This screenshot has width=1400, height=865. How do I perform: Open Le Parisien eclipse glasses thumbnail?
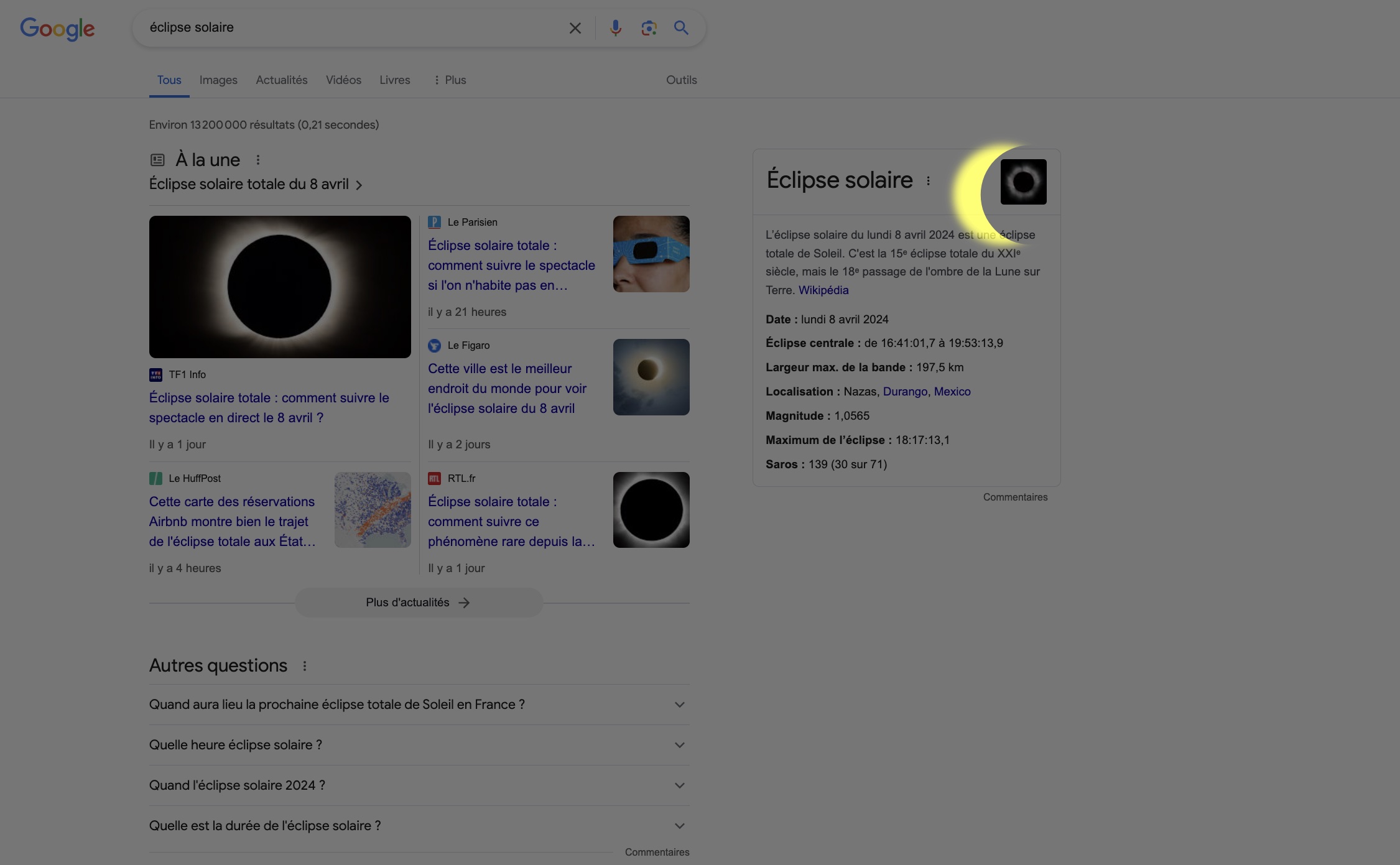651,254
